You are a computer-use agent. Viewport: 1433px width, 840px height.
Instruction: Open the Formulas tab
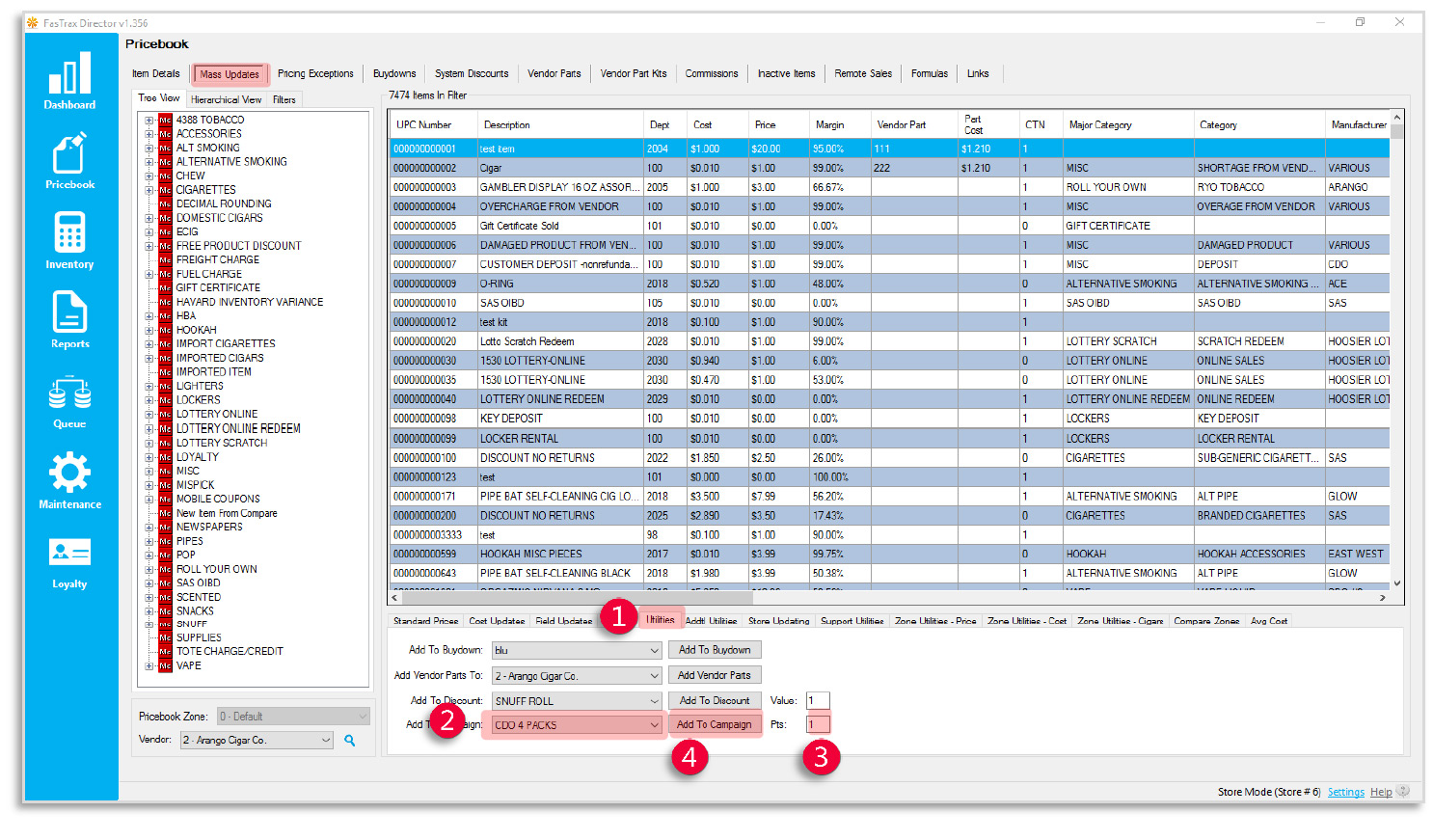930,74
